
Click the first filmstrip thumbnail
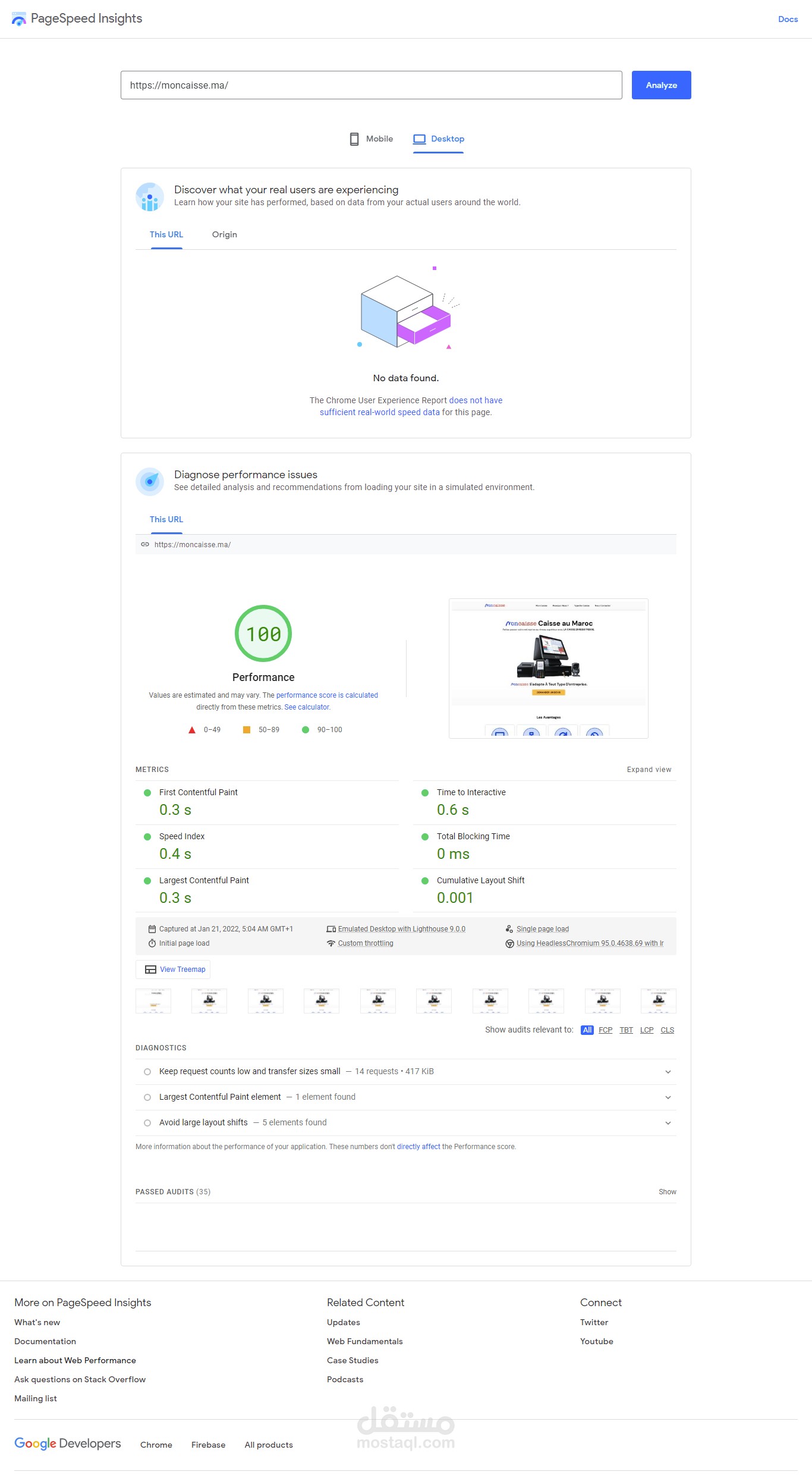[x=153, y=1000]
